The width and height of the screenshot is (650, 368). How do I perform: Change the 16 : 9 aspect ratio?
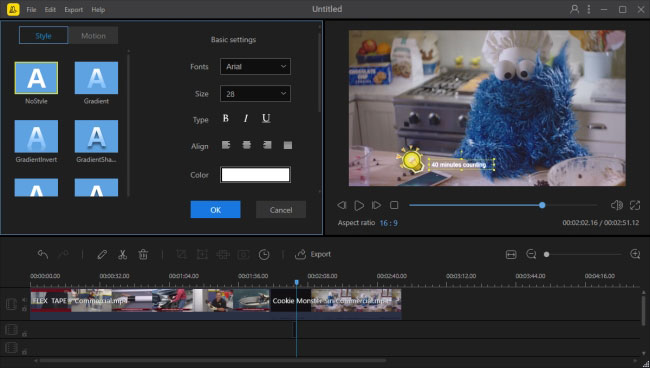pos(388,223)
